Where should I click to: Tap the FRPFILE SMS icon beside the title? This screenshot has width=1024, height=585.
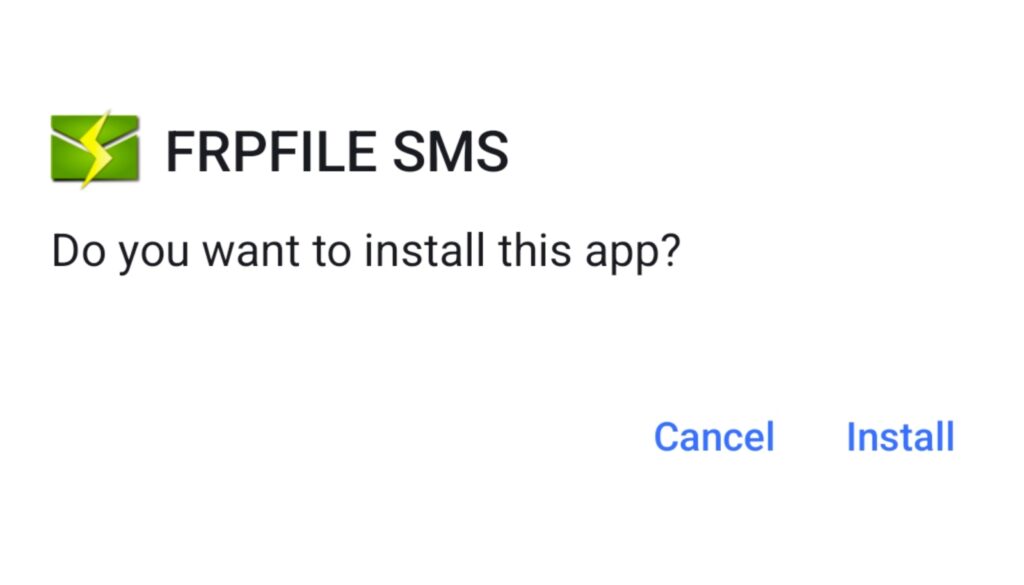click(95, 149)
